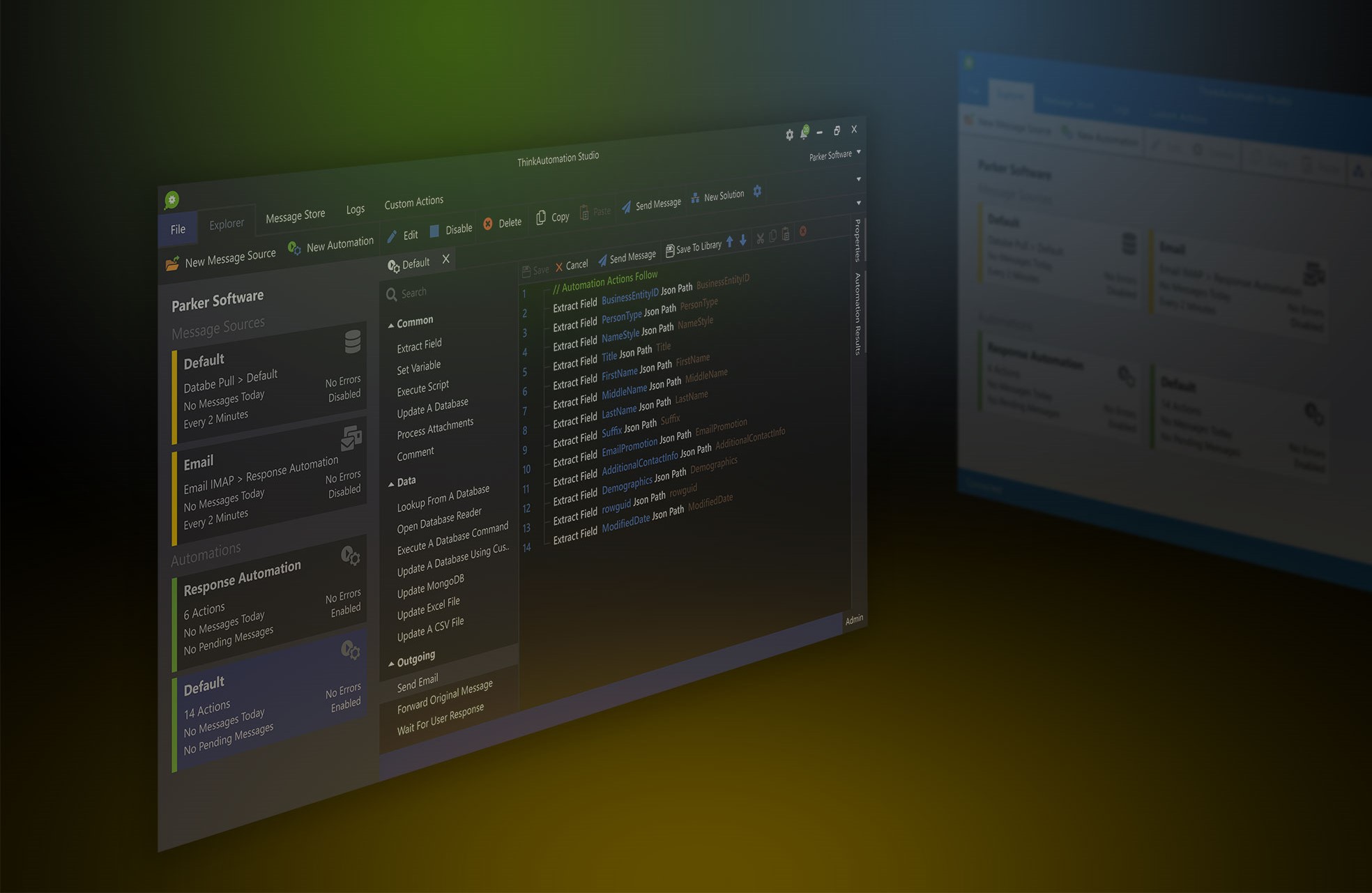Click the Delete icon in the toolbar

489,222
